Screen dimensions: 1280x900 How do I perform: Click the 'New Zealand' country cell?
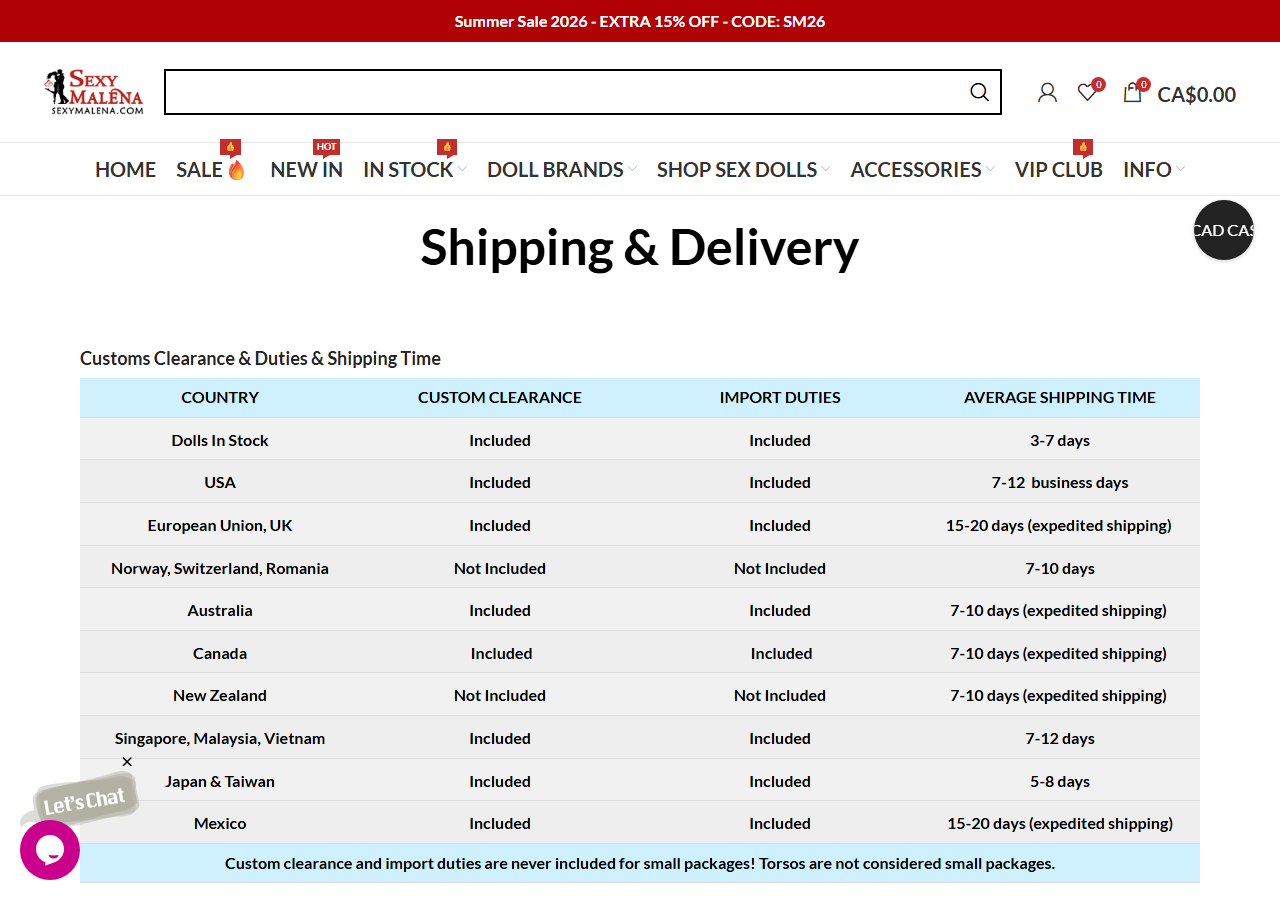(x=220, y=695)
